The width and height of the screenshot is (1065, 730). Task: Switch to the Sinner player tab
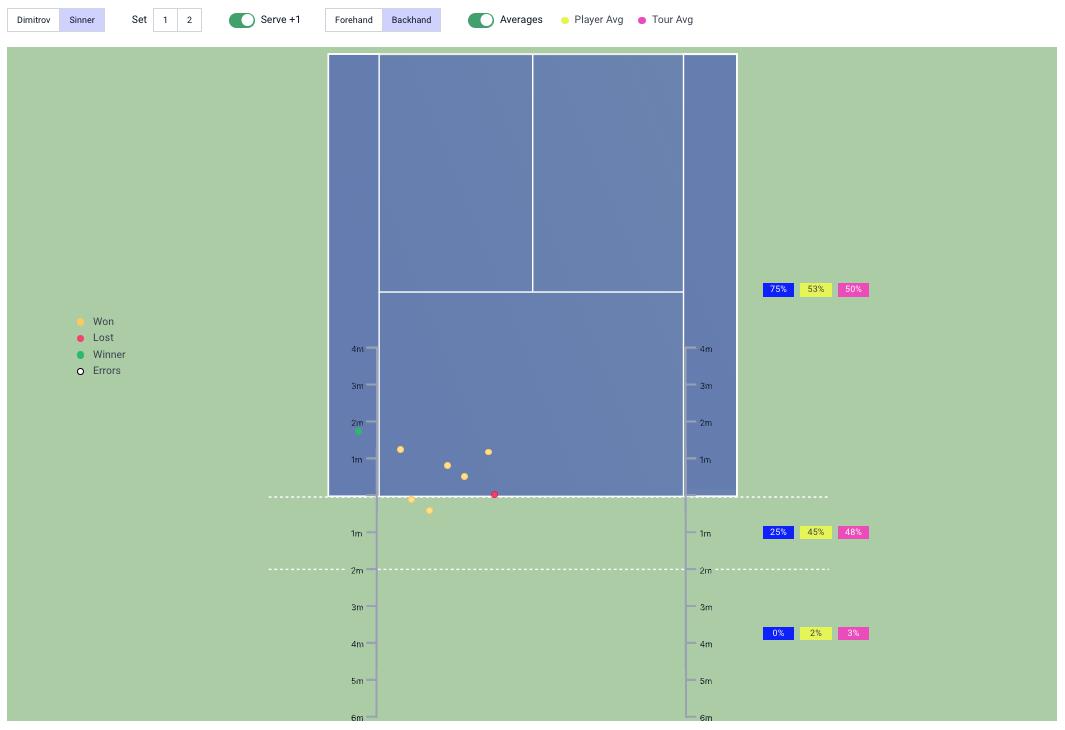(82, 20)
